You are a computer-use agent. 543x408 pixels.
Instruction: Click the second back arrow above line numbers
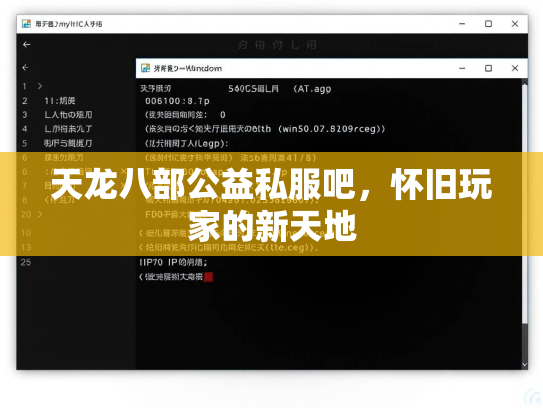pos(25,67)
